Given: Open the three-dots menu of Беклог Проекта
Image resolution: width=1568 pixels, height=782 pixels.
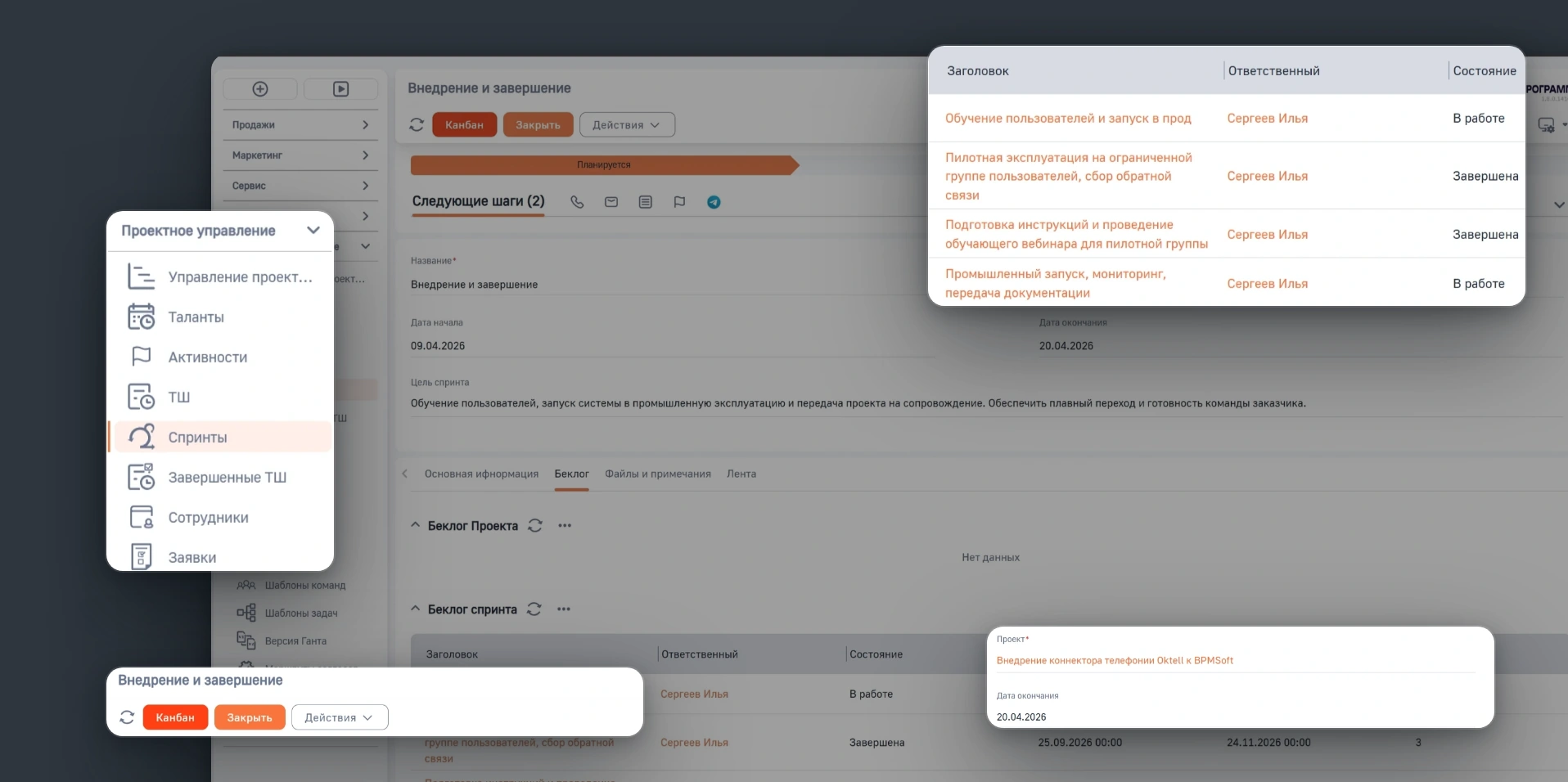Looking at the screenshot, I should [x=565, y=526].
